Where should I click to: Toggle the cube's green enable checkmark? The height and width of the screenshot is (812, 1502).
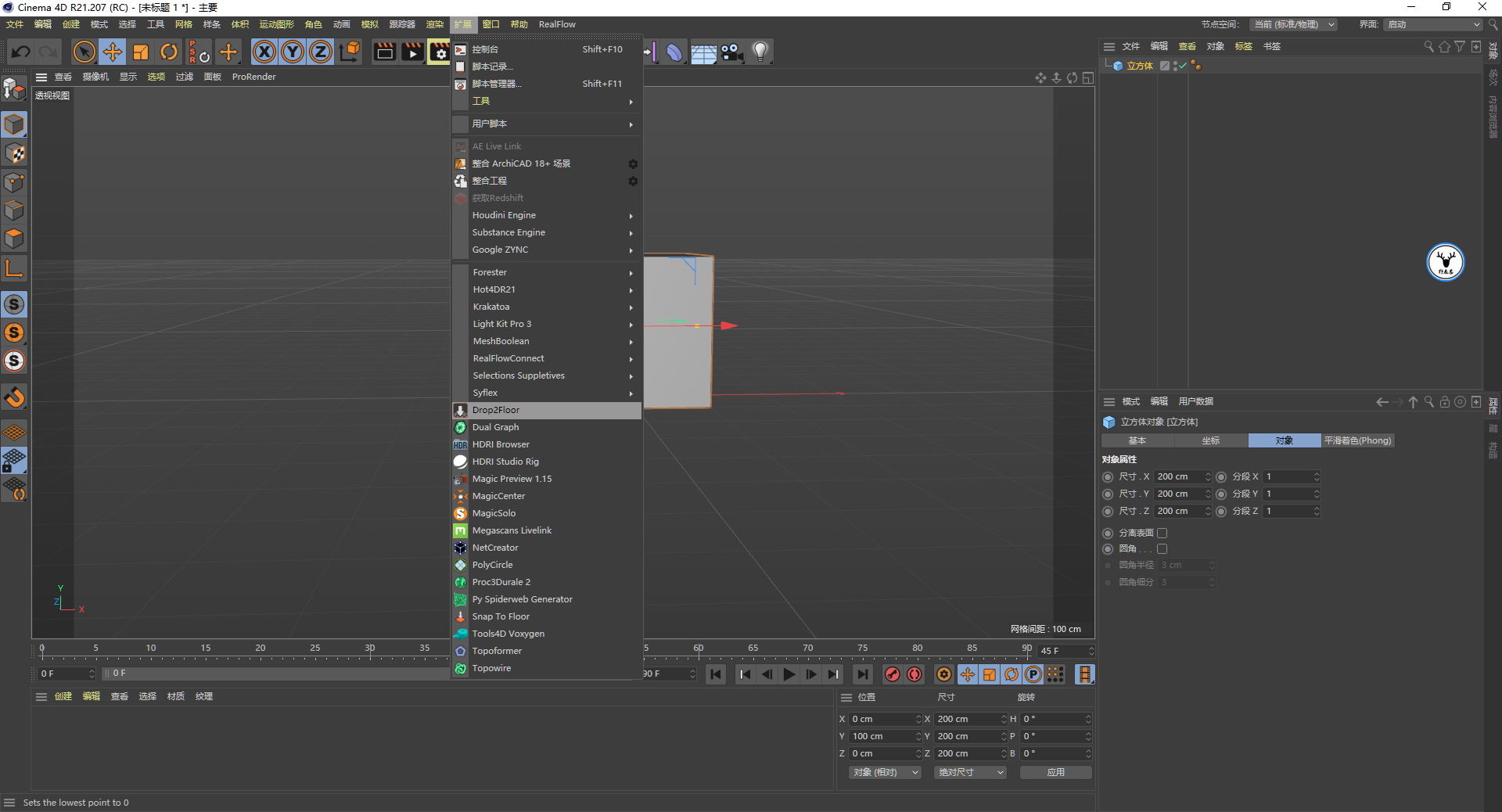1183,66
